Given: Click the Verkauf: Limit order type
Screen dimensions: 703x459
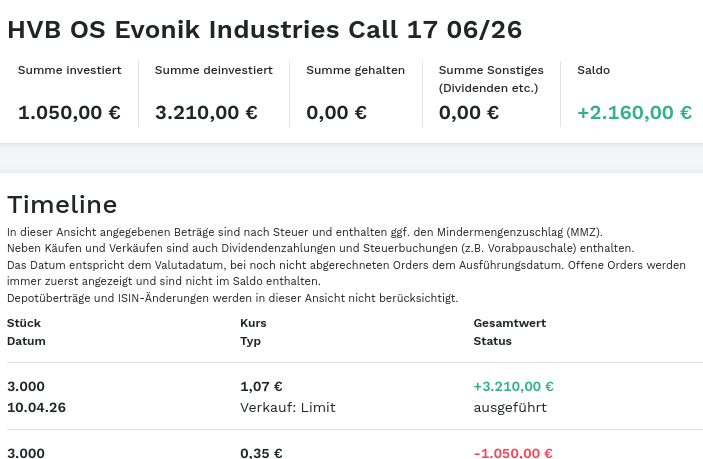Looking at the screenshot, I should pos(288,407).
